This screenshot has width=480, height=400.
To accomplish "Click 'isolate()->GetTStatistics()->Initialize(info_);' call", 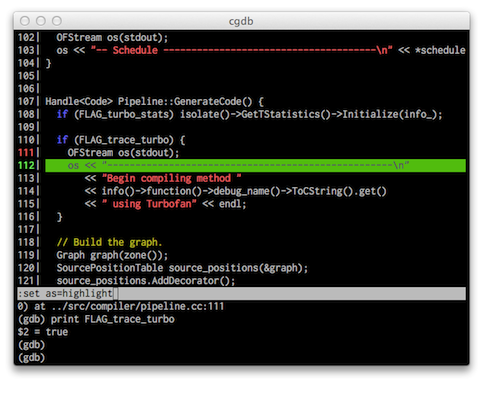I will click(x=311, y=114).
